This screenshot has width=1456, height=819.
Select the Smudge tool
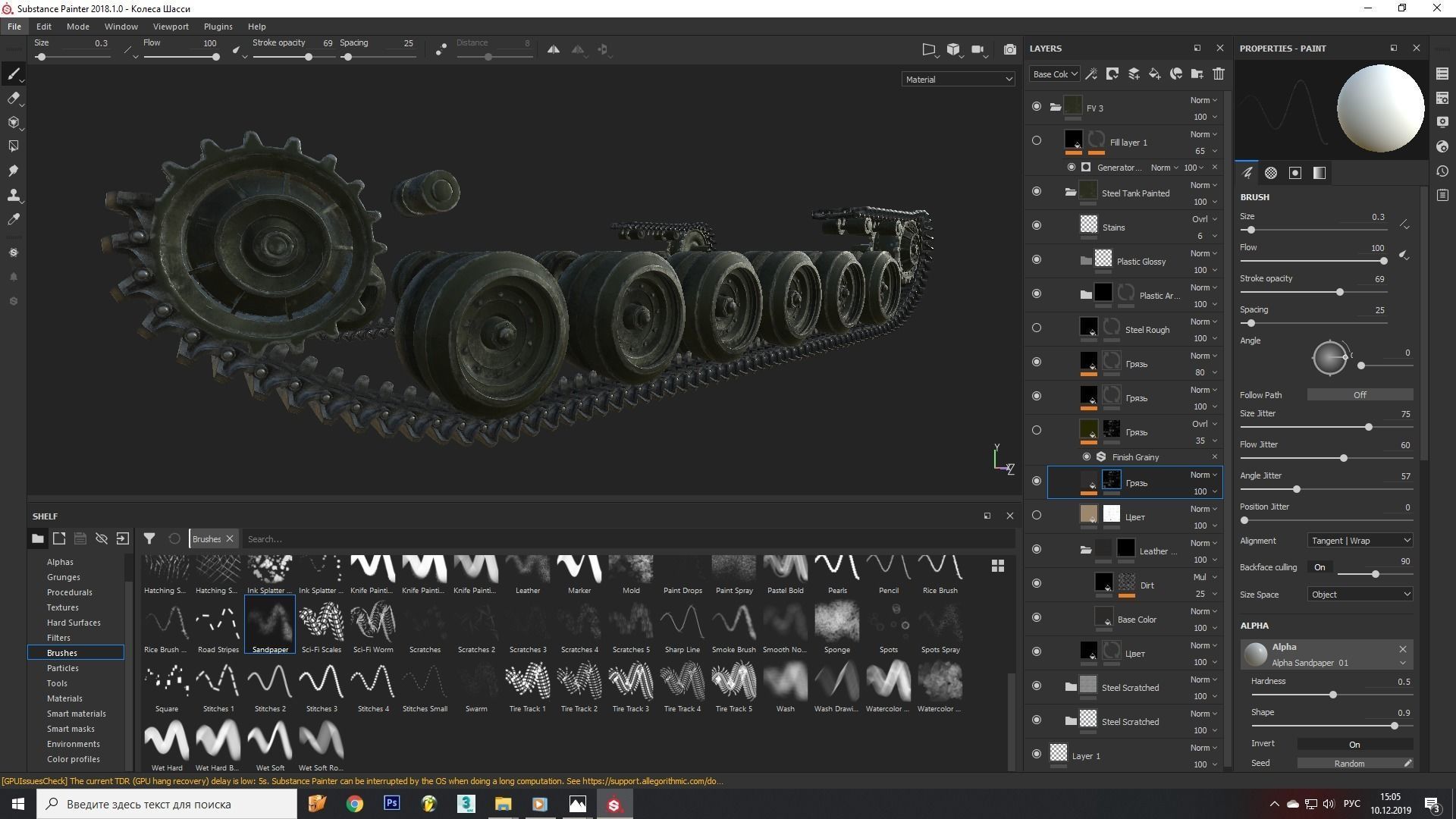(13, 171)
